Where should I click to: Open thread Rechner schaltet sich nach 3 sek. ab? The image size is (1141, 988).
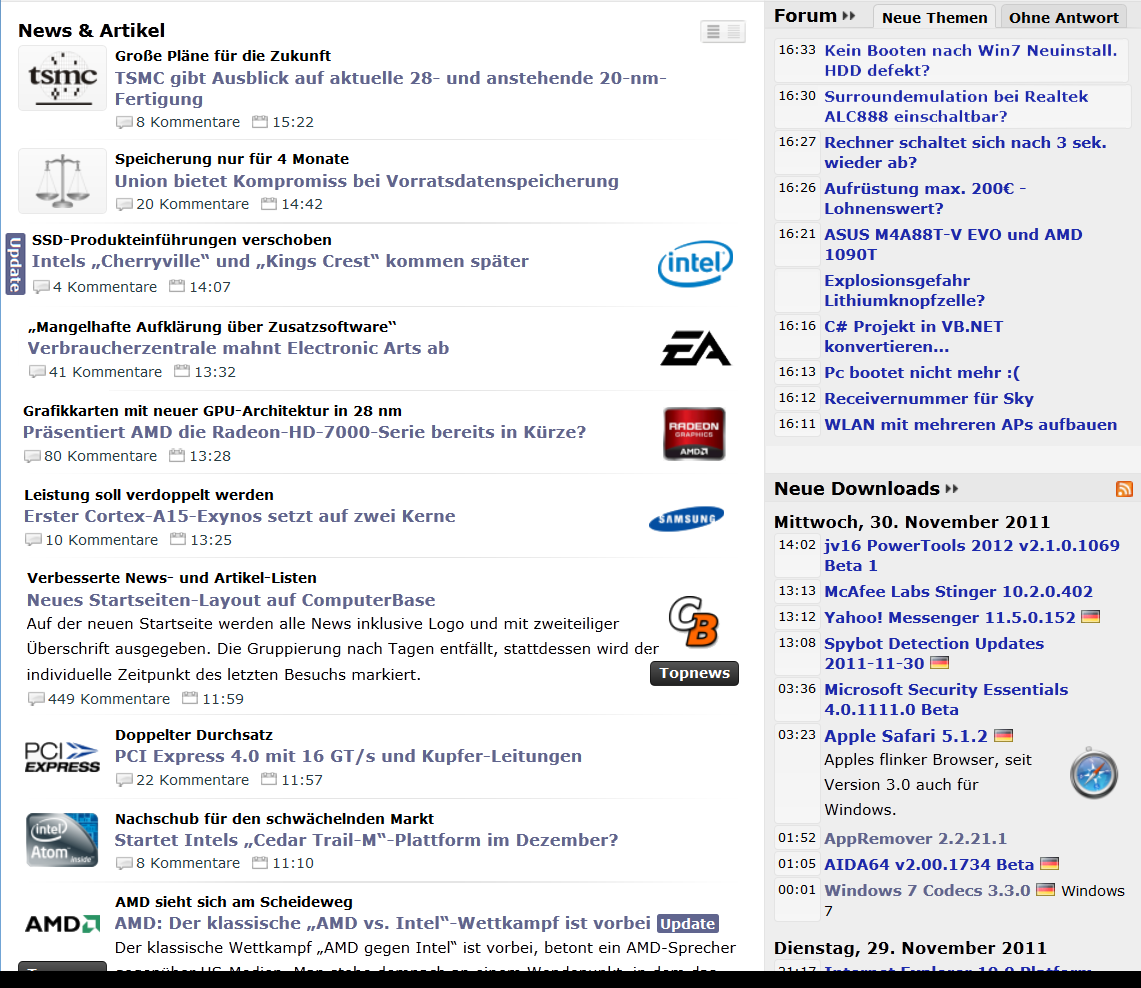(x=965, y=152)
